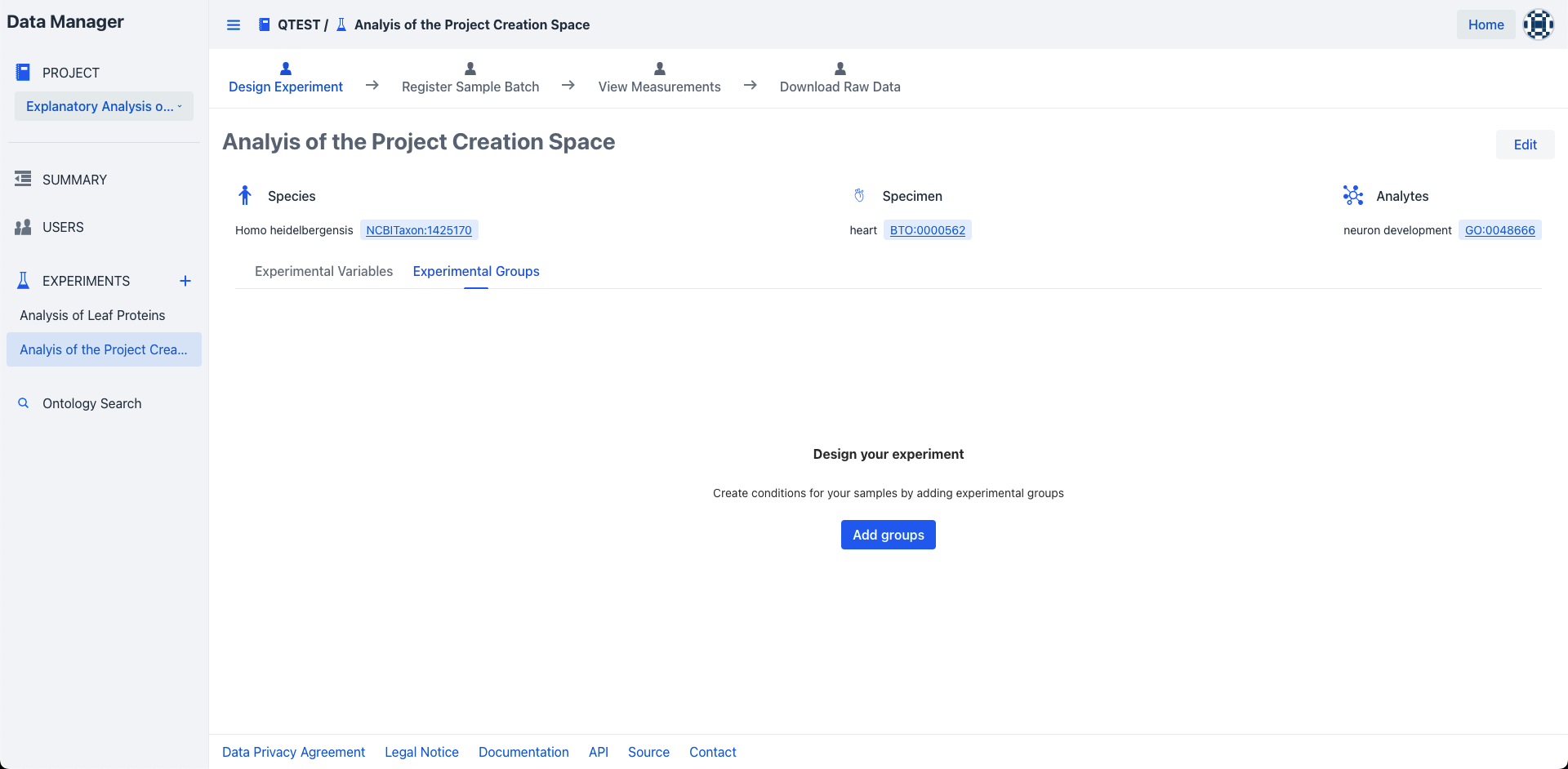Image resolution: width=1568 pixels, height=769 pixels.
Task: Select the Experimental Groups tab
Action: (476, 271)
